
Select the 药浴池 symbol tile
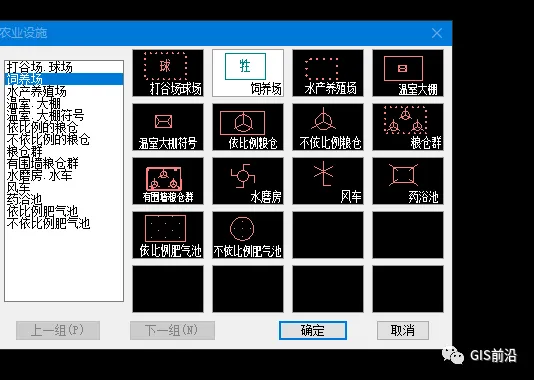(408, 181)
